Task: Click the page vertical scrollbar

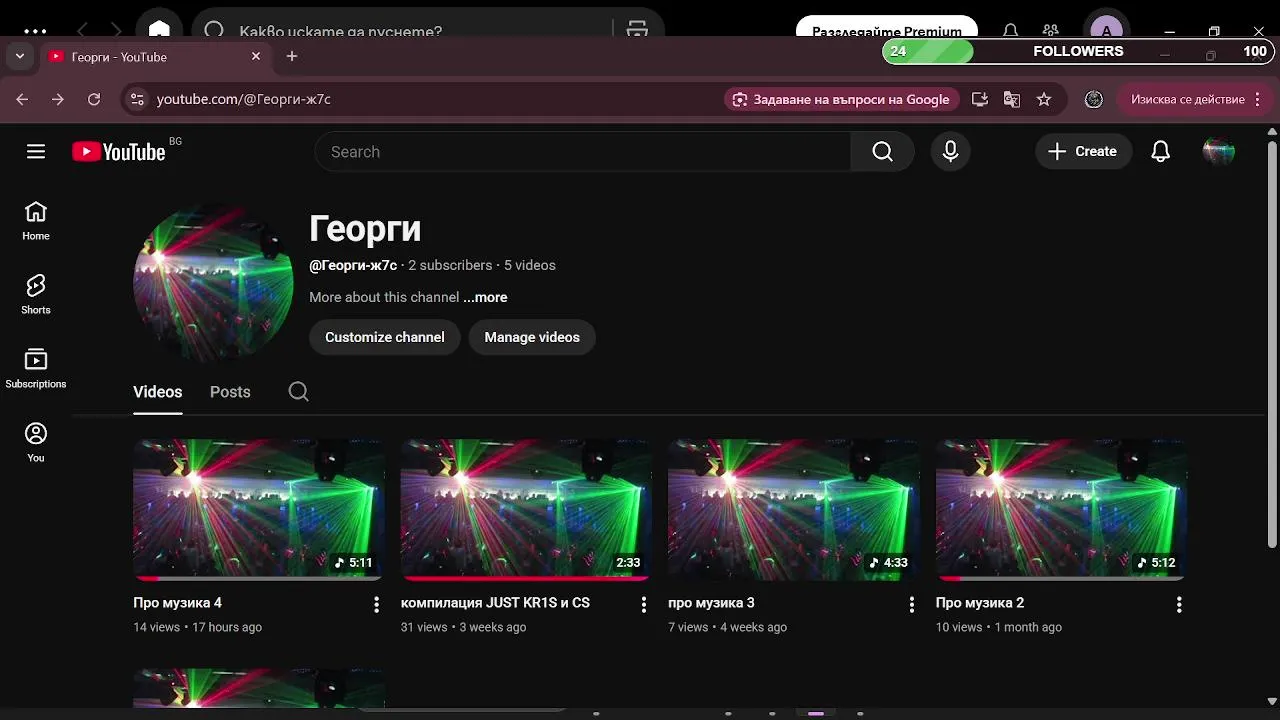Action: 1272,345
